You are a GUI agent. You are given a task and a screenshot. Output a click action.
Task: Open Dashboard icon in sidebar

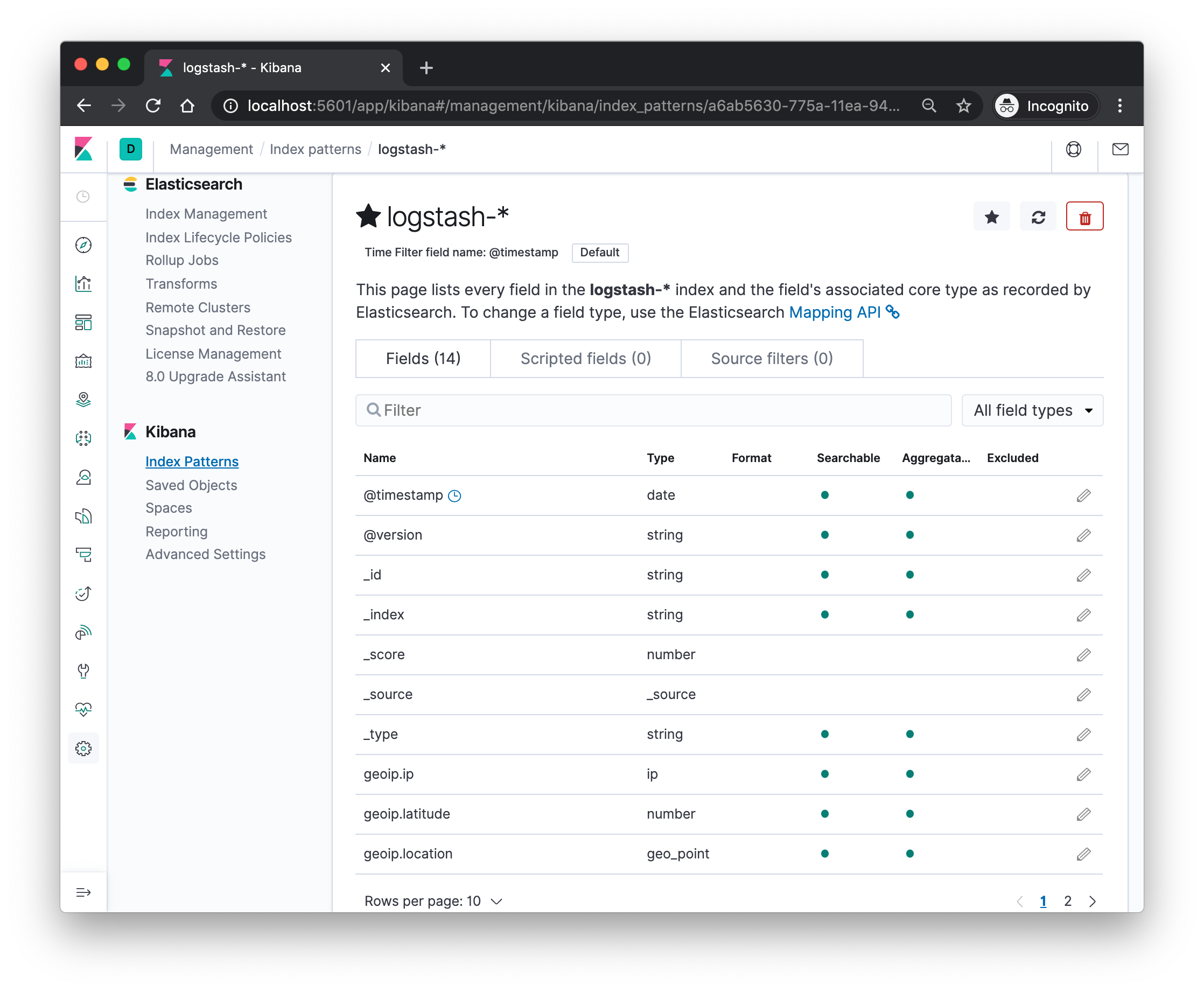(x=83, y=323)
